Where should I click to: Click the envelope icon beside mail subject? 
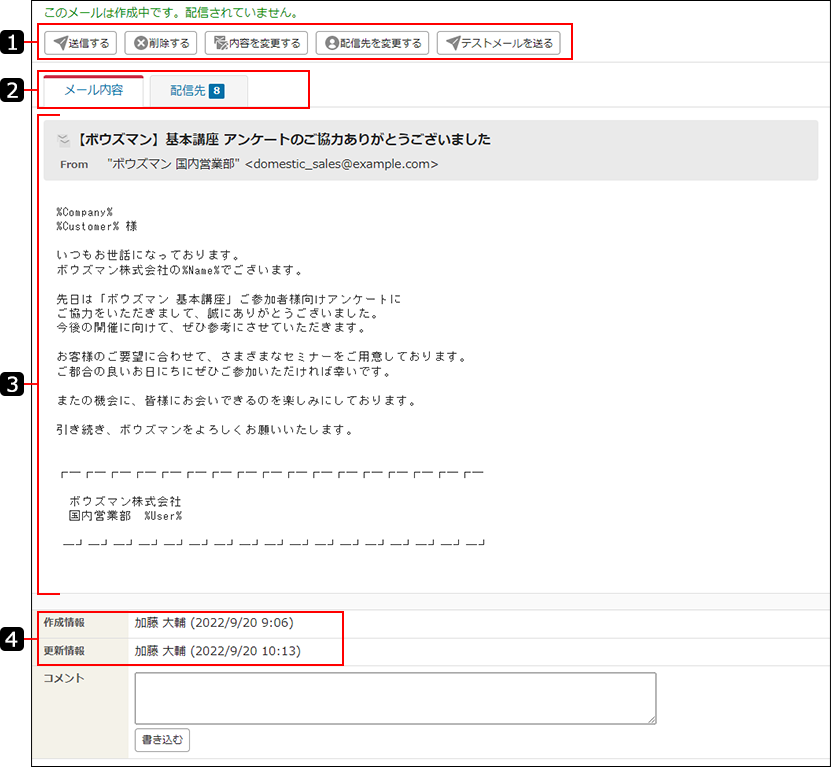point(64,140)
